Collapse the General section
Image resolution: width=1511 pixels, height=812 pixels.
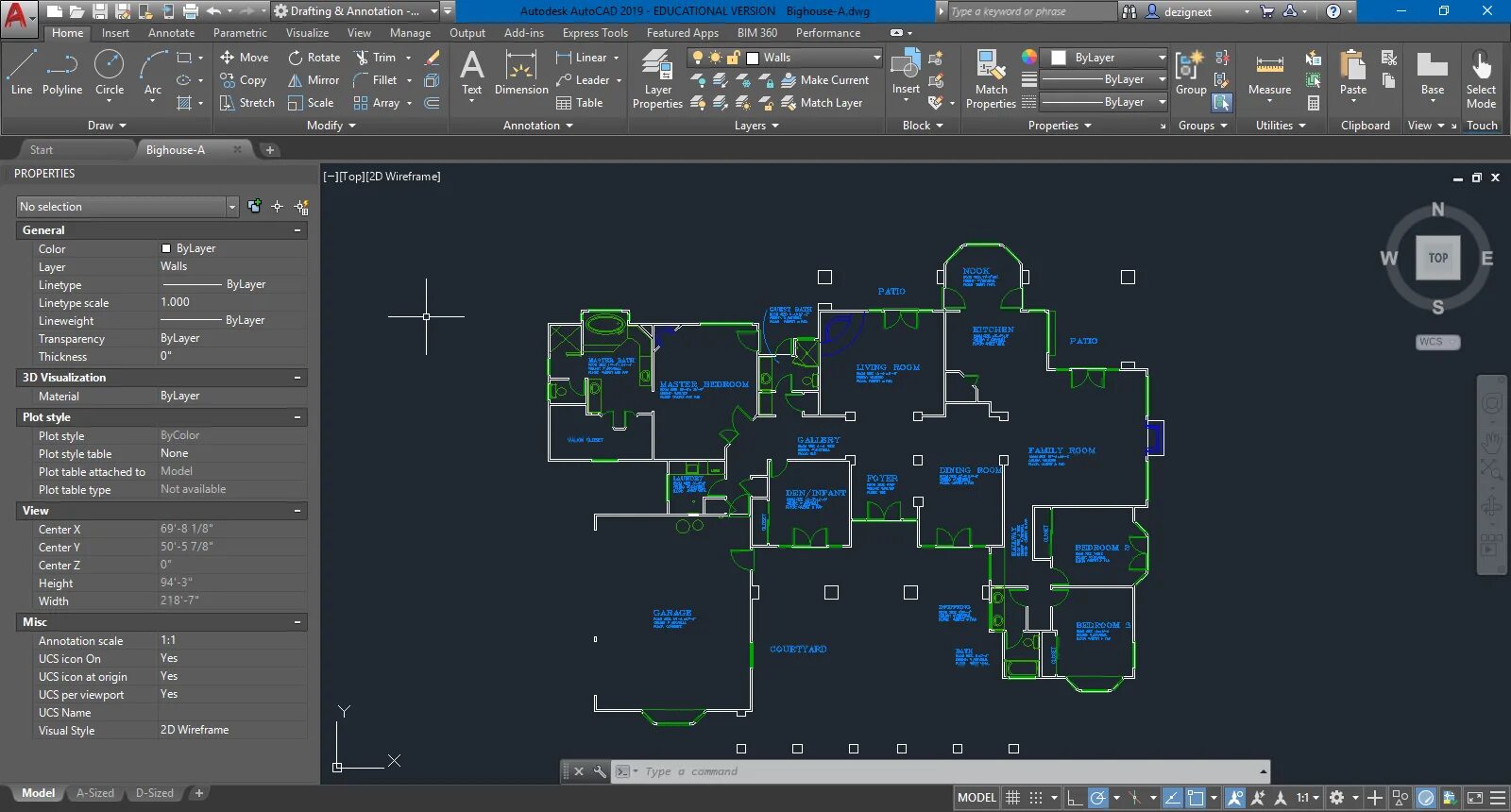coord(297,230)
